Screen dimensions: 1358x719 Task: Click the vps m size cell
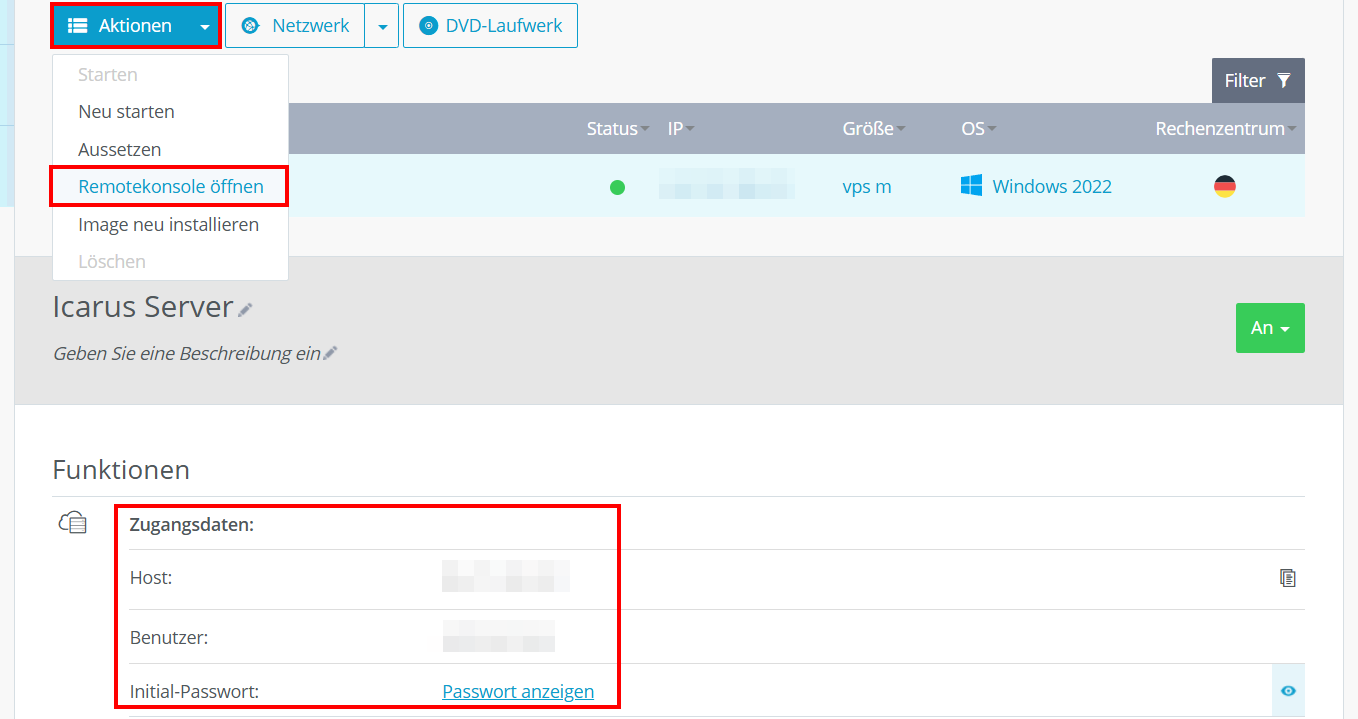866,187
